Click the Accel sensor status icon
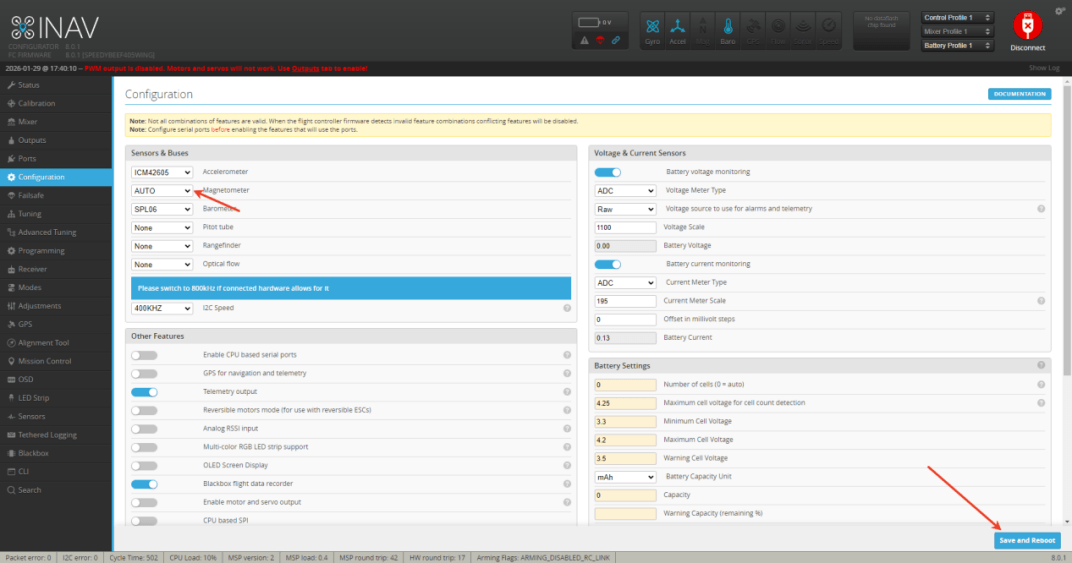Viewport: 1072px width, 563px height. point(677,30)
